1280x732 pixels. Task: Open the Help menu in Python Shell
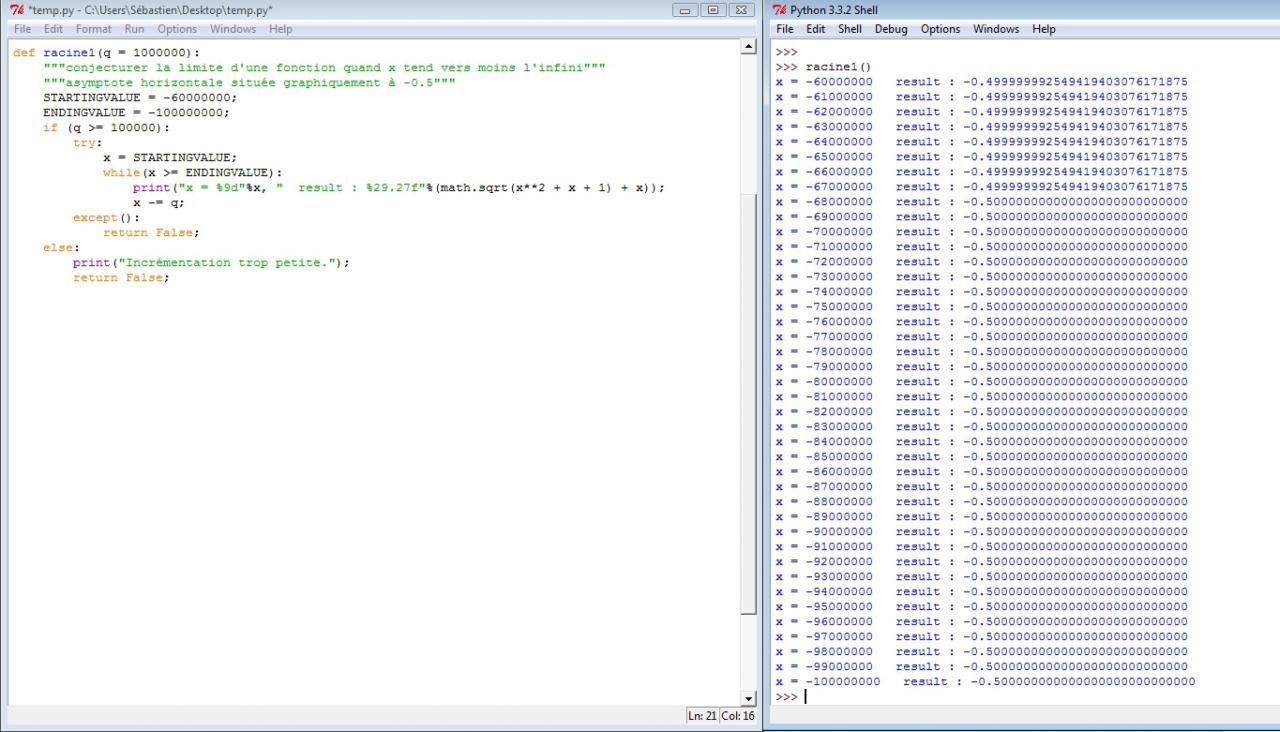1044,29
